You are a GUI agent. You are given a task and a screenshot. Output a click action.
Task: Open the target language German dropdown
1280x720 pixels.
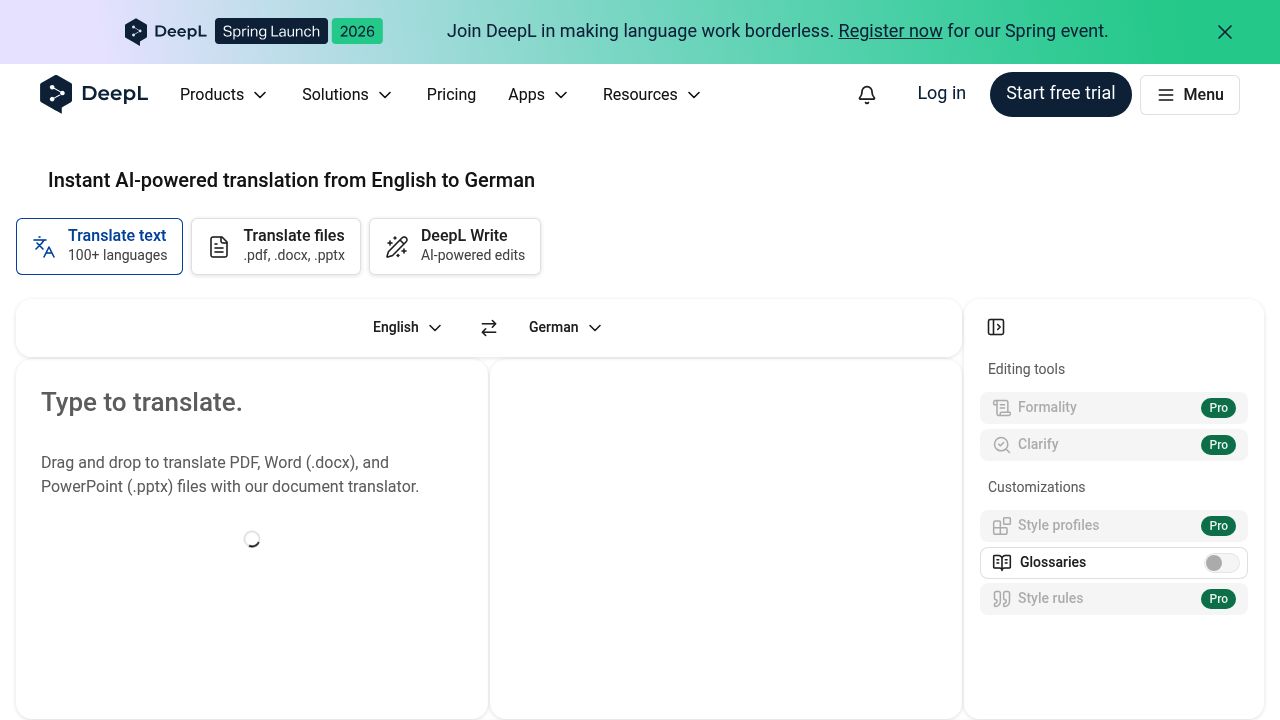[564, 327]
